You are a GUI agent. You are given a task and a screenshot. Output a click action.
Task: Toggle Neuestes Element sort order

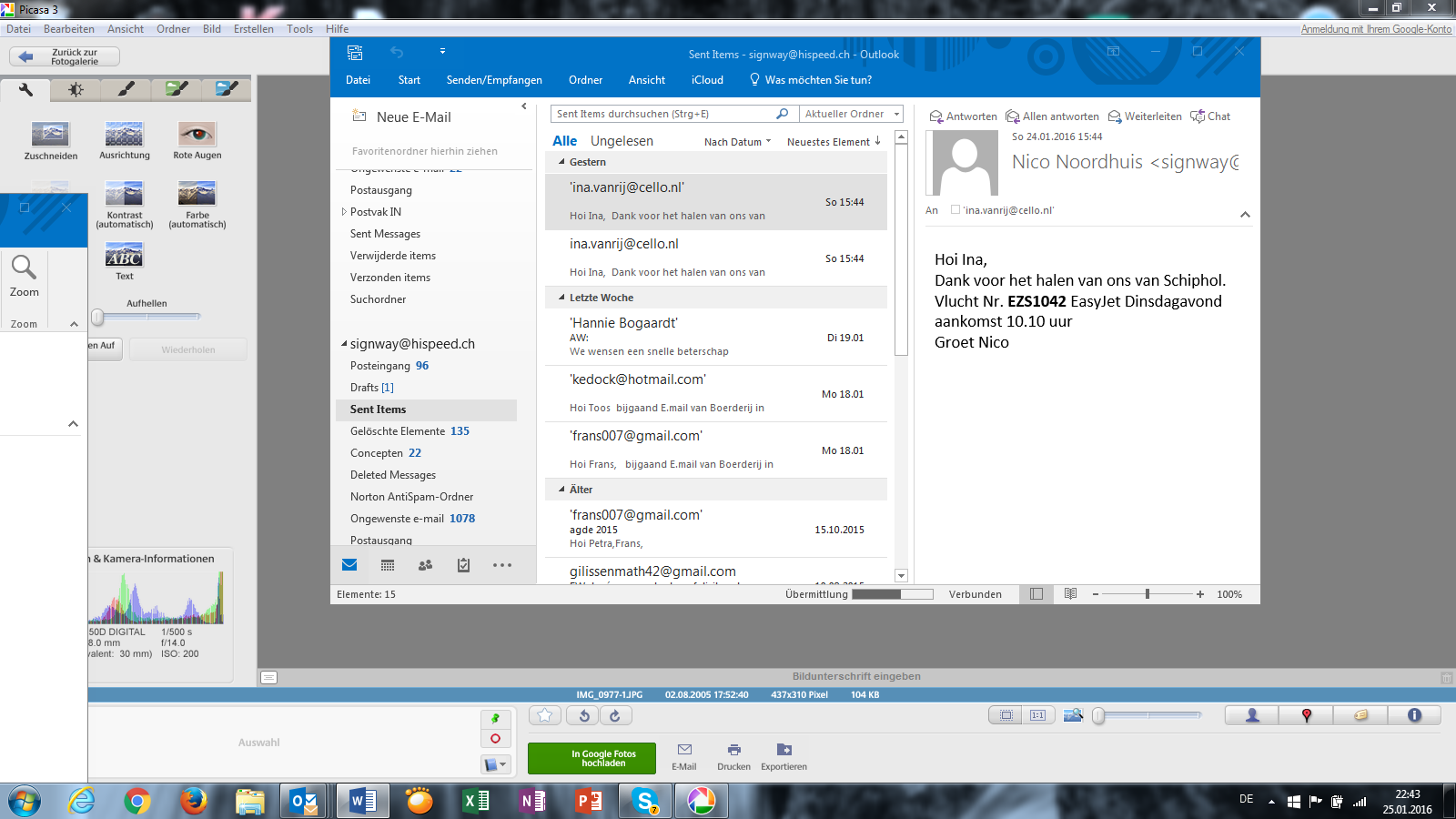point(834,142)
